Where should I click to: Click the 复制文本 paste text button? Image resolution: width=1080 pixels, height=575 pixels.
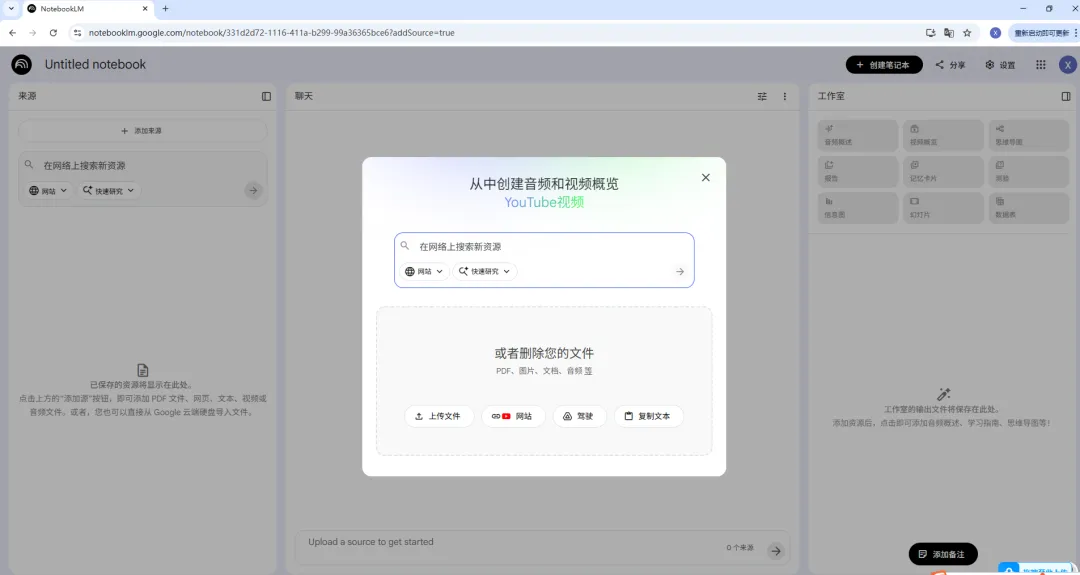[x=648, y=416]
